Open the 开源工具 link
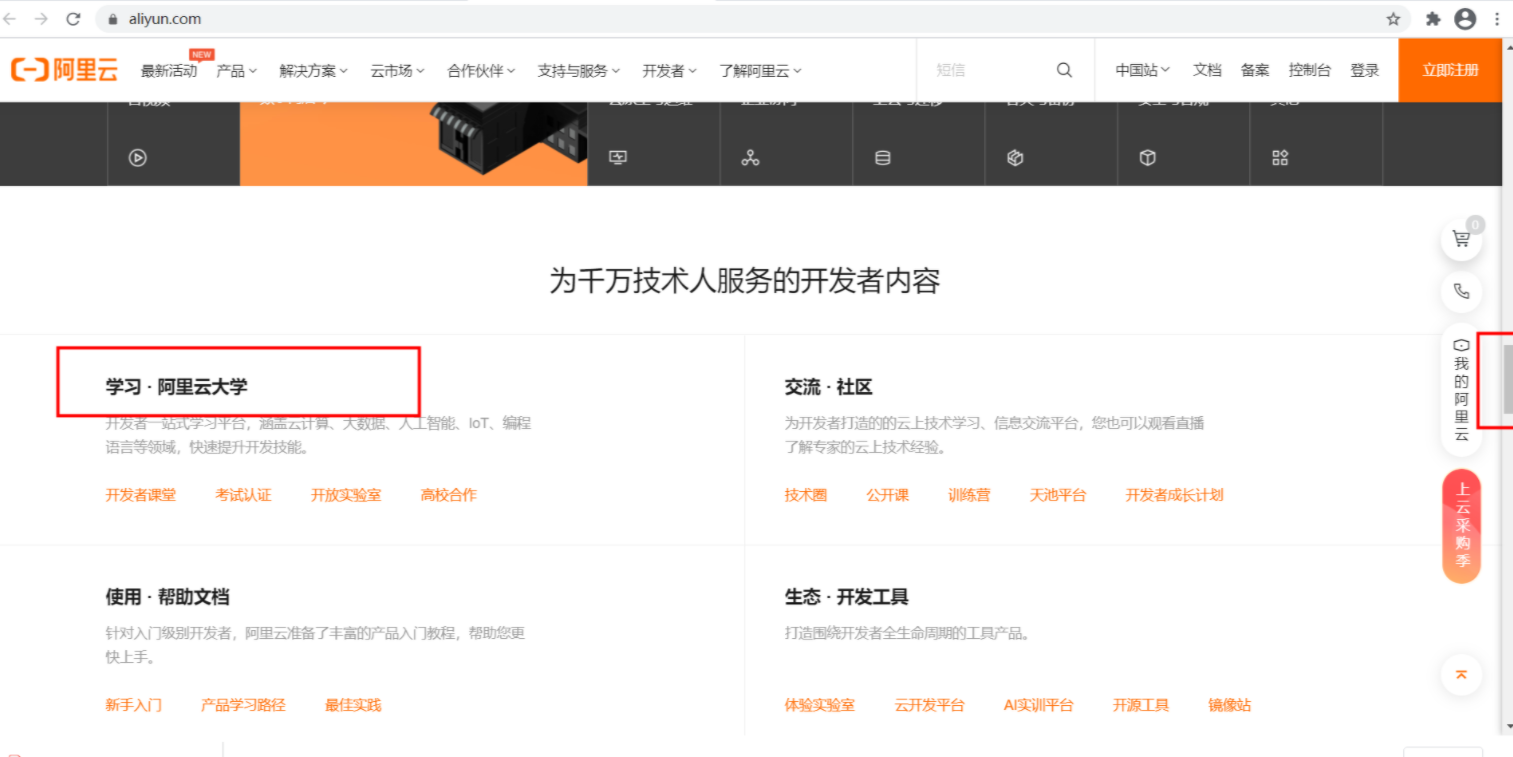Viewport: 1513px width, 757px height. [x=1141, y=705]
